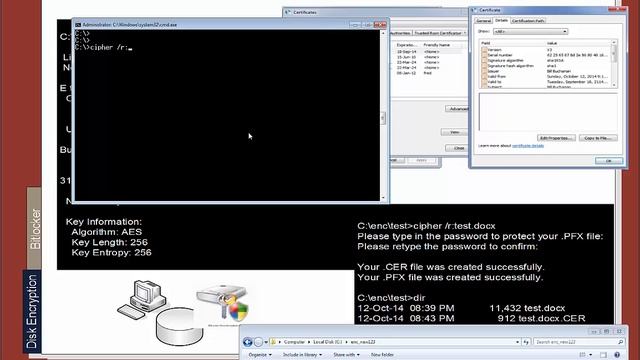Switch to the Details tab in Certificate

(x=501, y=20)
